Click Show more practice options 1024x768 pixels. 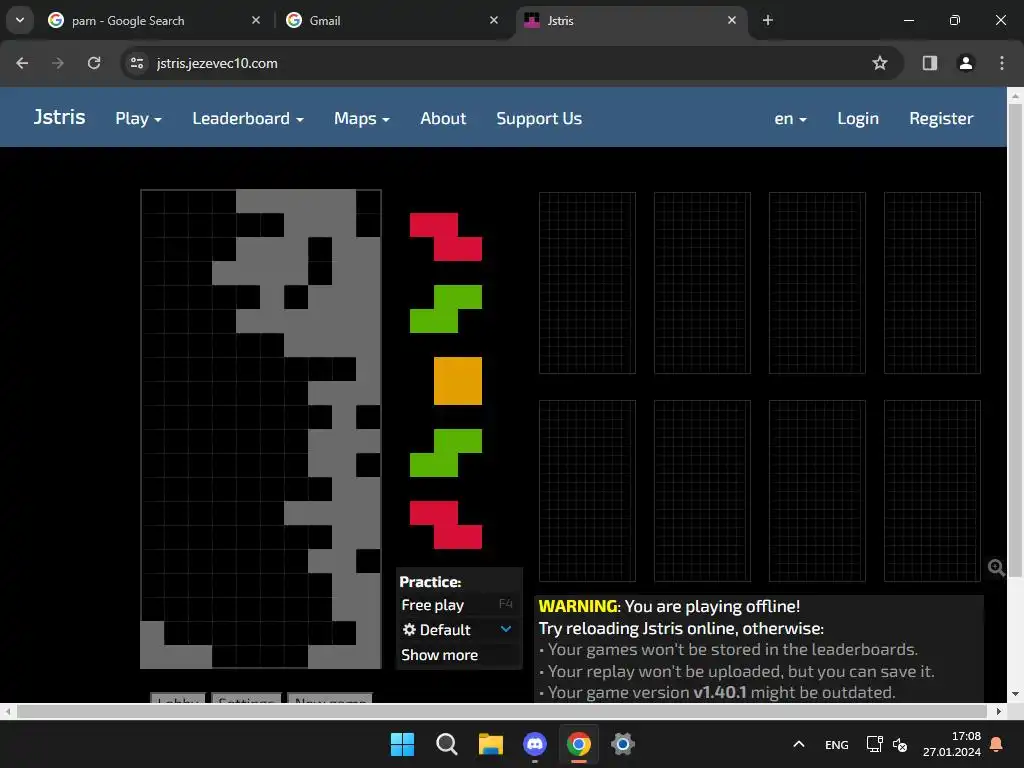pyautogui.click(x=440, y=655)
